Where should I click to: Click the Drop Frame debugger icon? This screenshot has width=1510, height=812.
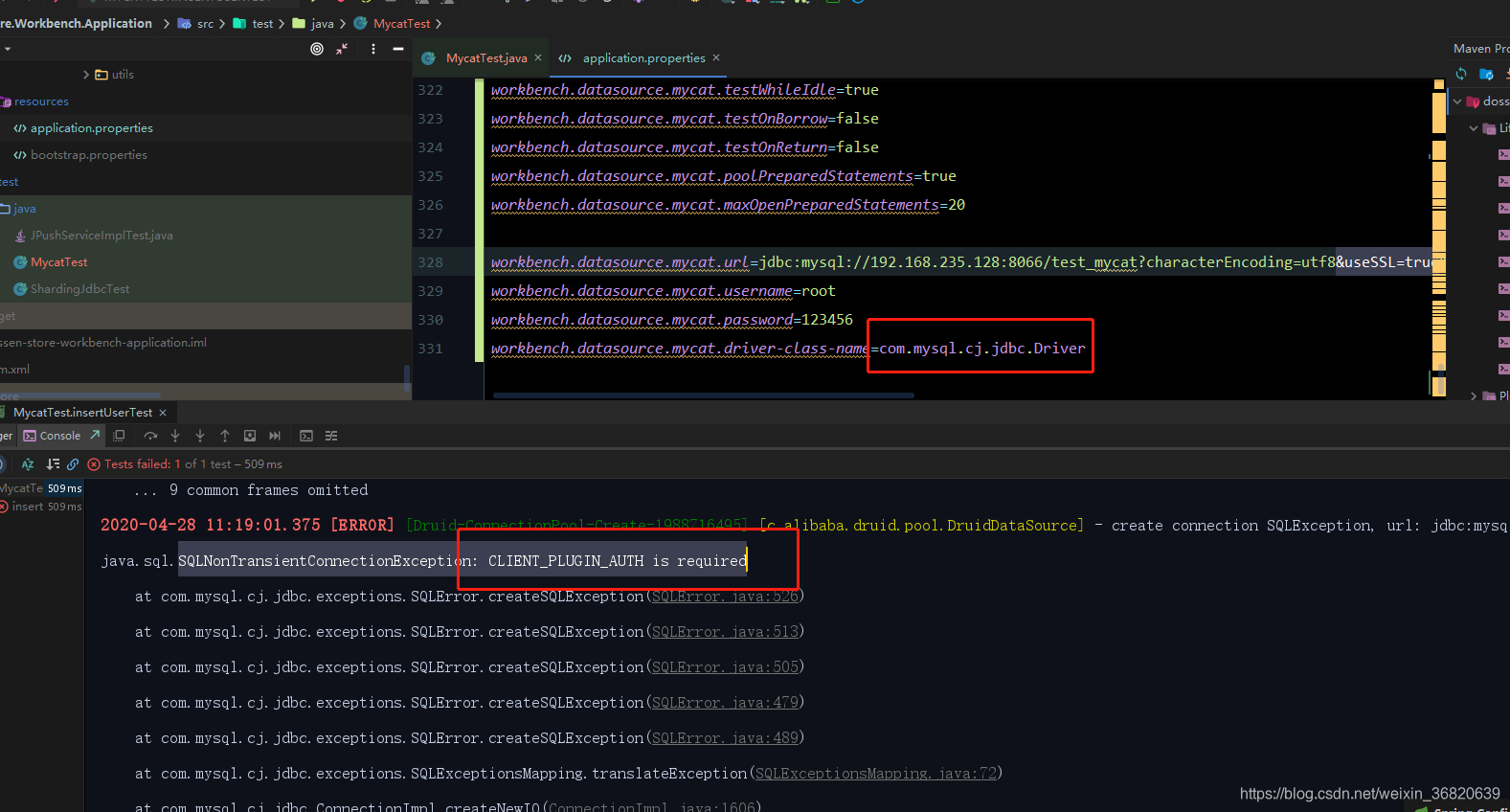click(250, 436)
